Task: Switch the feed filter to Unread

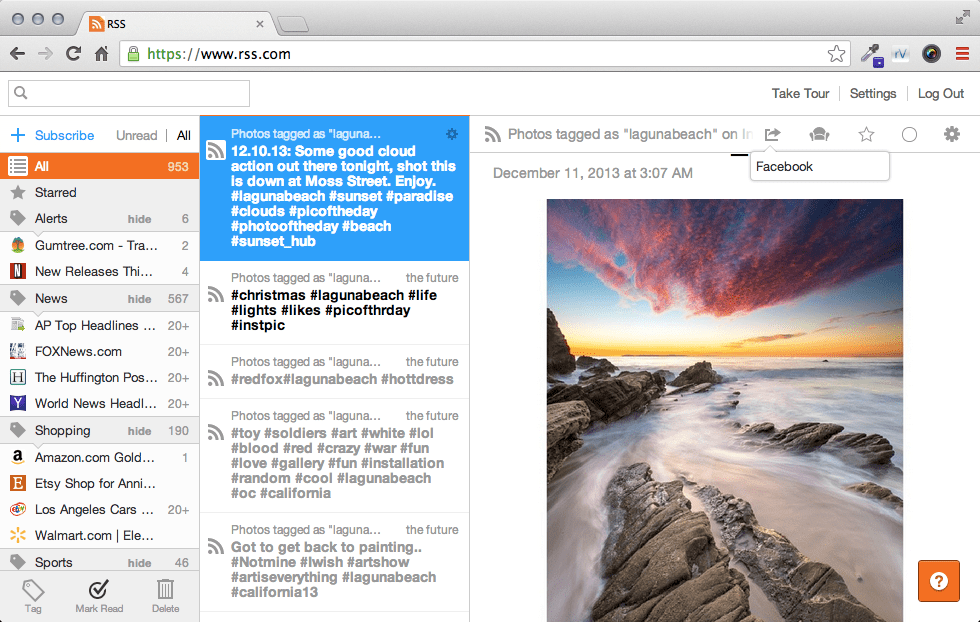Action: click(x=136, y=135)
